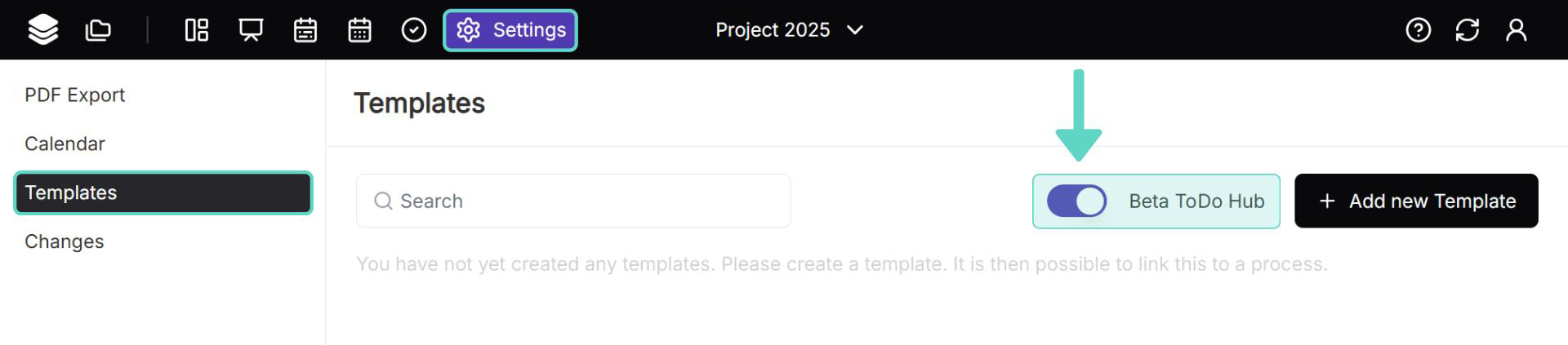This screenshot has height=345, width=1568.
Task: Select PDF Export in sidebar
Action: coord(74,95)
